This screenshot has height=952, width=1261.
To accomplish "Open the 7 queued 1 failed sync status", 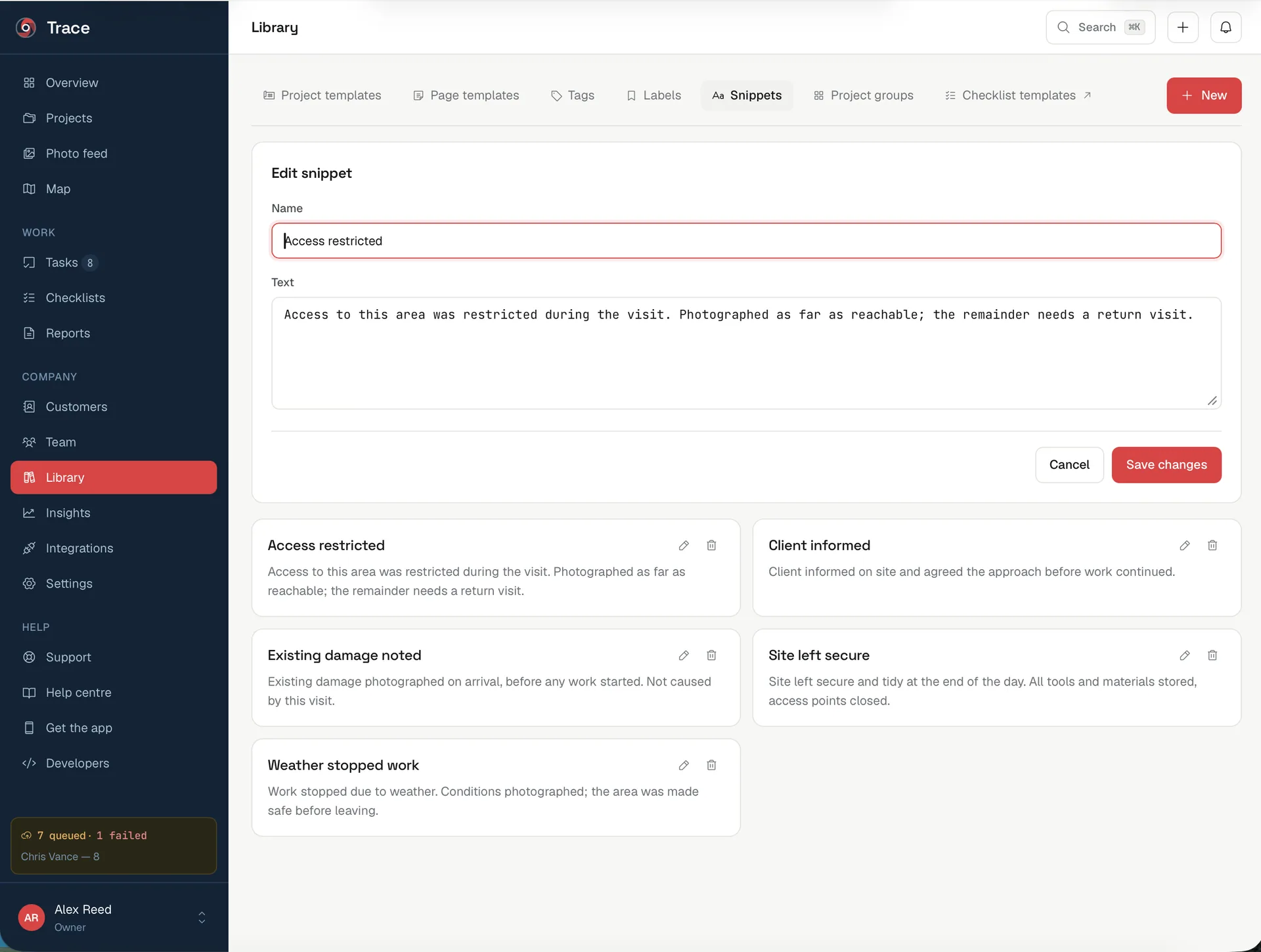I will [x=114, y=846].
